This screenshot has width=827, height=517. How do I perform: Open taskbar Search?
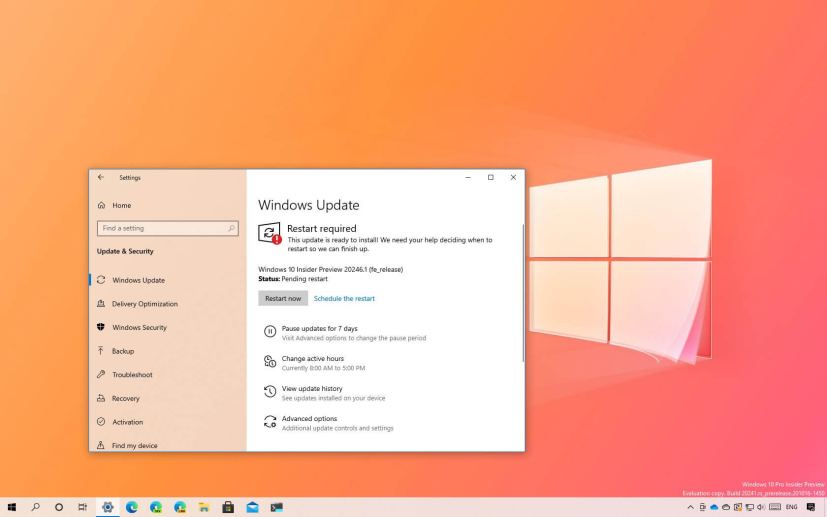[x=35, y=507]
